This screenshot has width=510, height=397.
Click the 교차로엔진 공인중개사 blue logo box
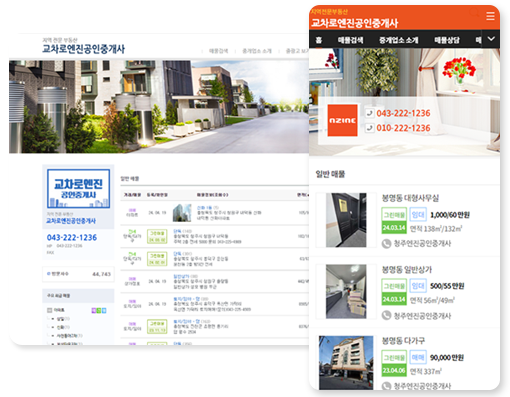(x=78, y=189)
